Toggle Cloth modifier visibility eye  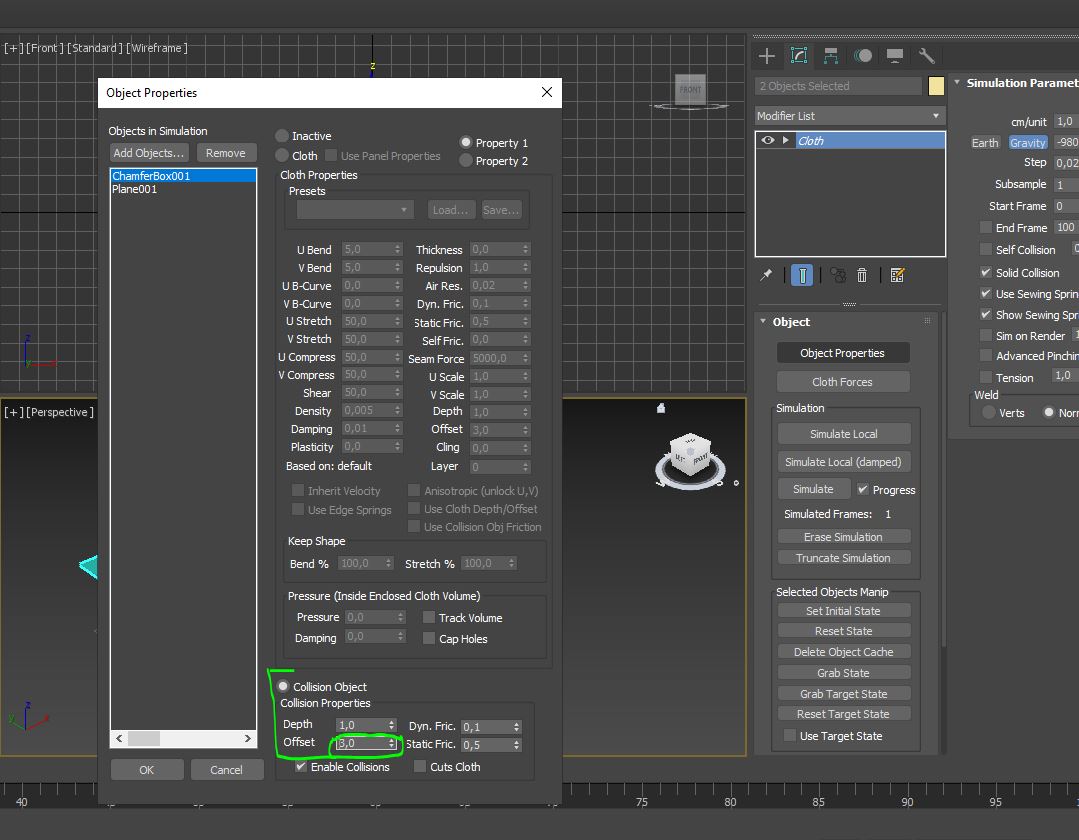coord(768,141)
